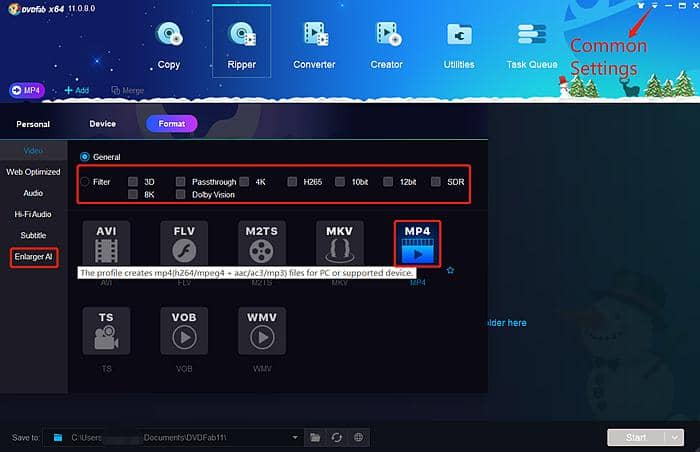Click the DVDFab logo at top left
This screenshot has width=700, height=452.
[14, 8]
